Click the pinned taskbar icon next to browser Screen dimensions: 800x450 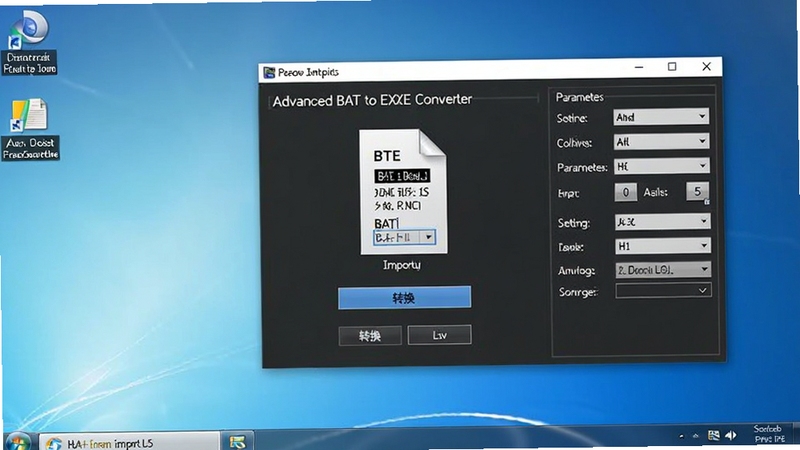point(237,441)
